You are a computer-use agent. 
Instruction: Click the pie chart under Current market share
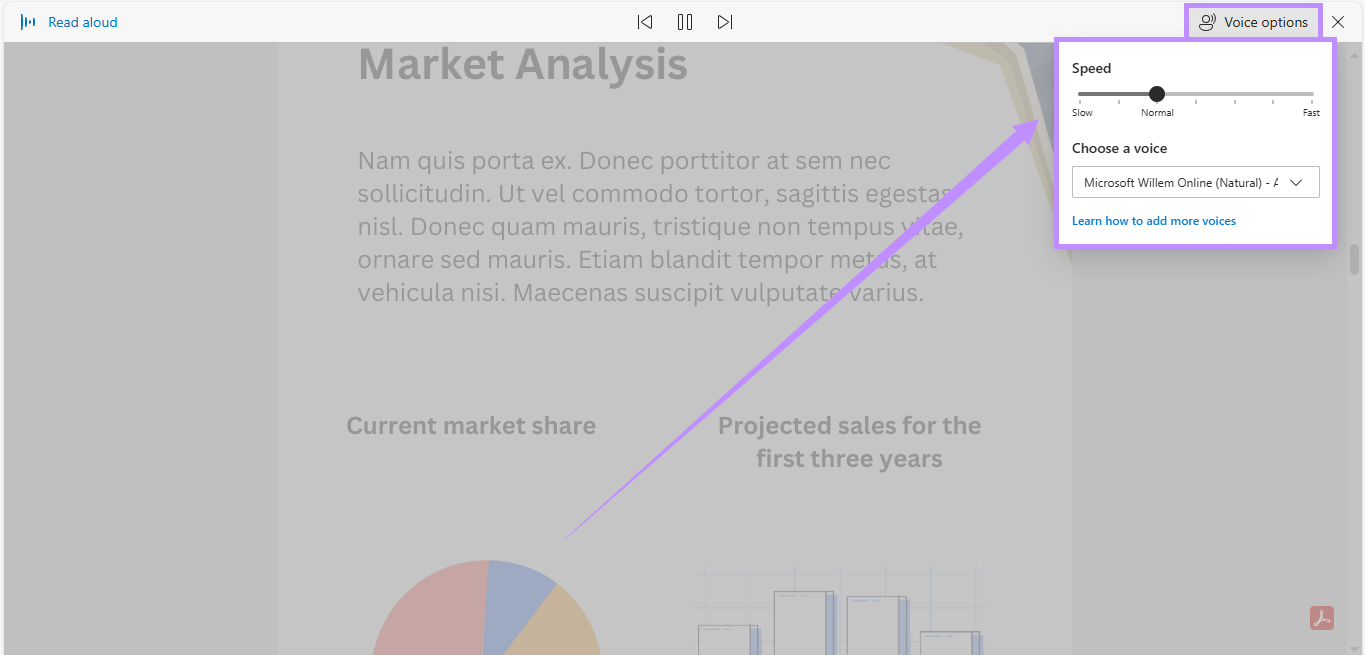[x=487, y=607]
